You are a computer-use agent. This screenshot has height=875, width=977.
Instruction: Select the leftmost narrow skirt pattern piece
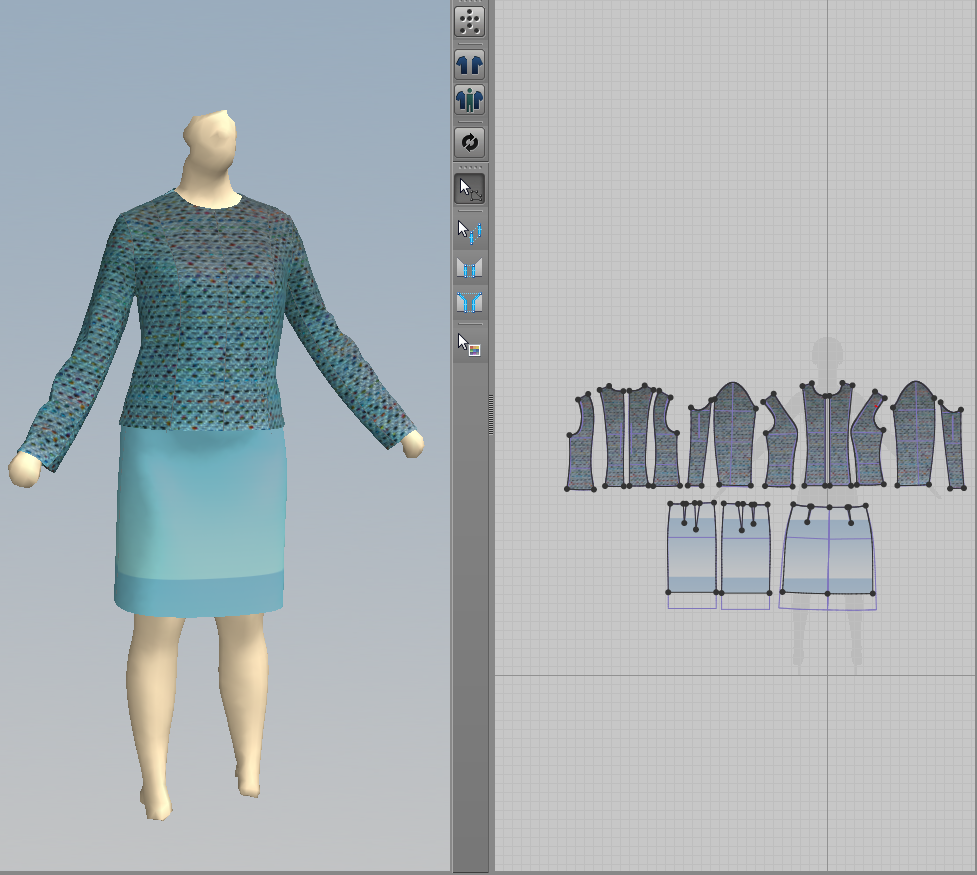click(692, 548)
